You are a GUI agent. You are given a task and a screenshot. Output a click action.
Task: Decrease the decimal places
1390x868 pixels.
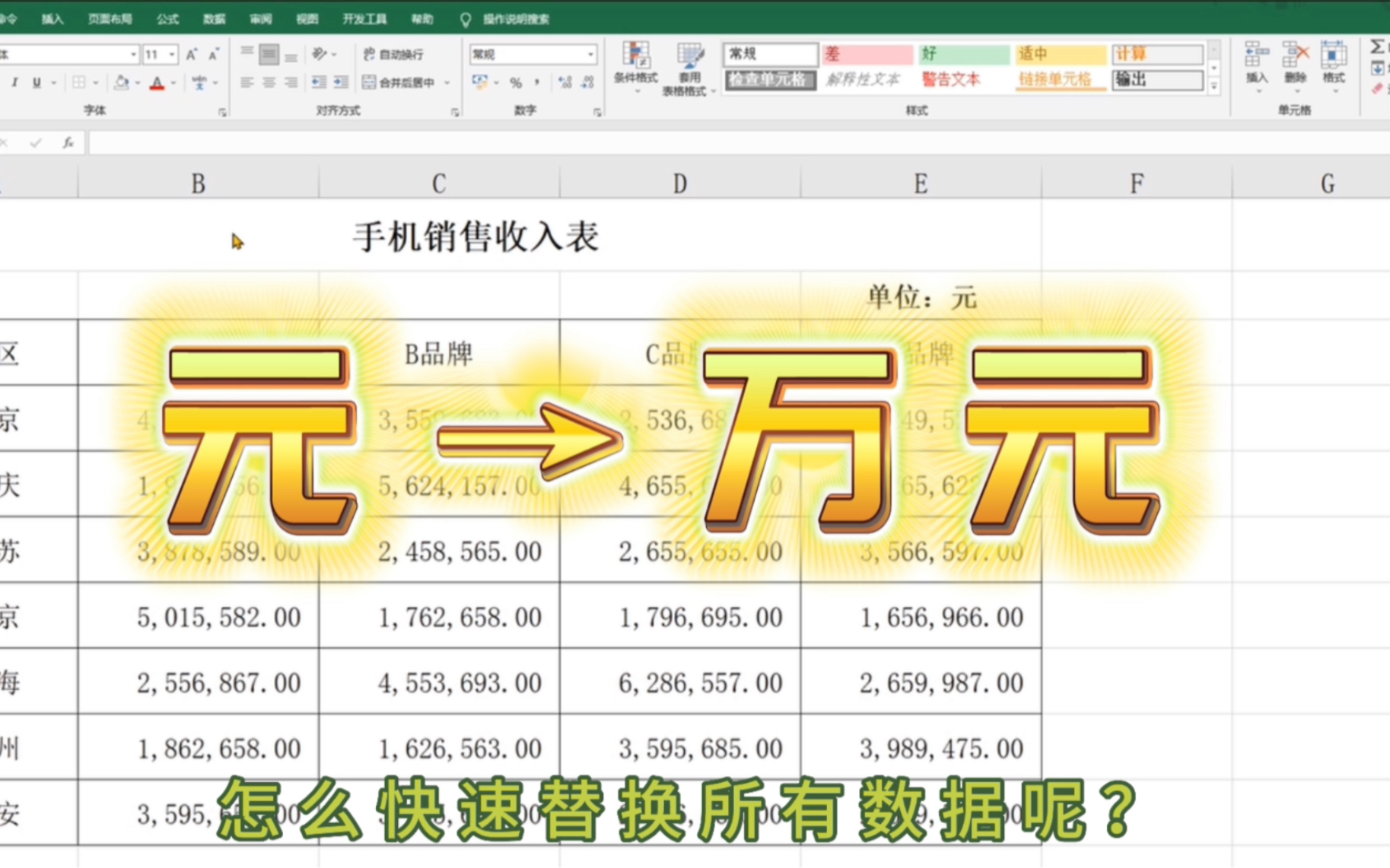coord(587,82)
